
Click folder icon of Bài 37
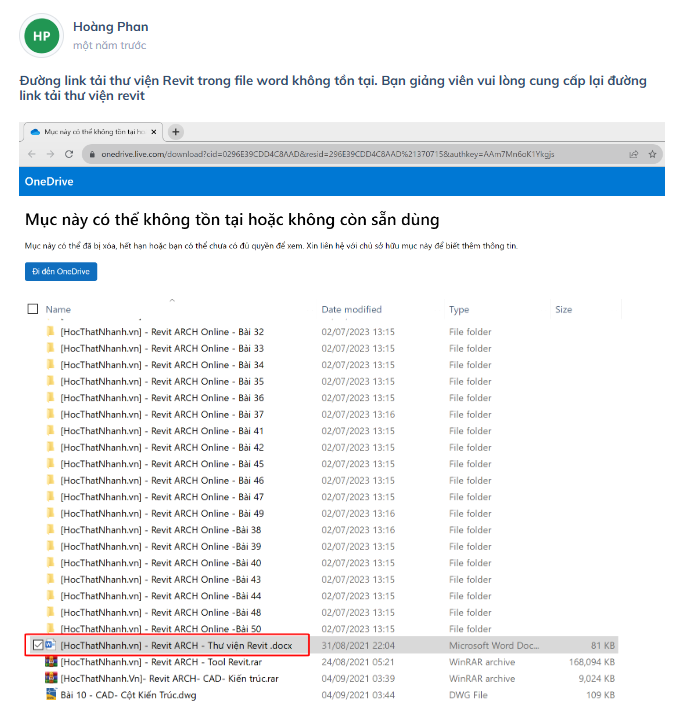click(x=51, y=414)
